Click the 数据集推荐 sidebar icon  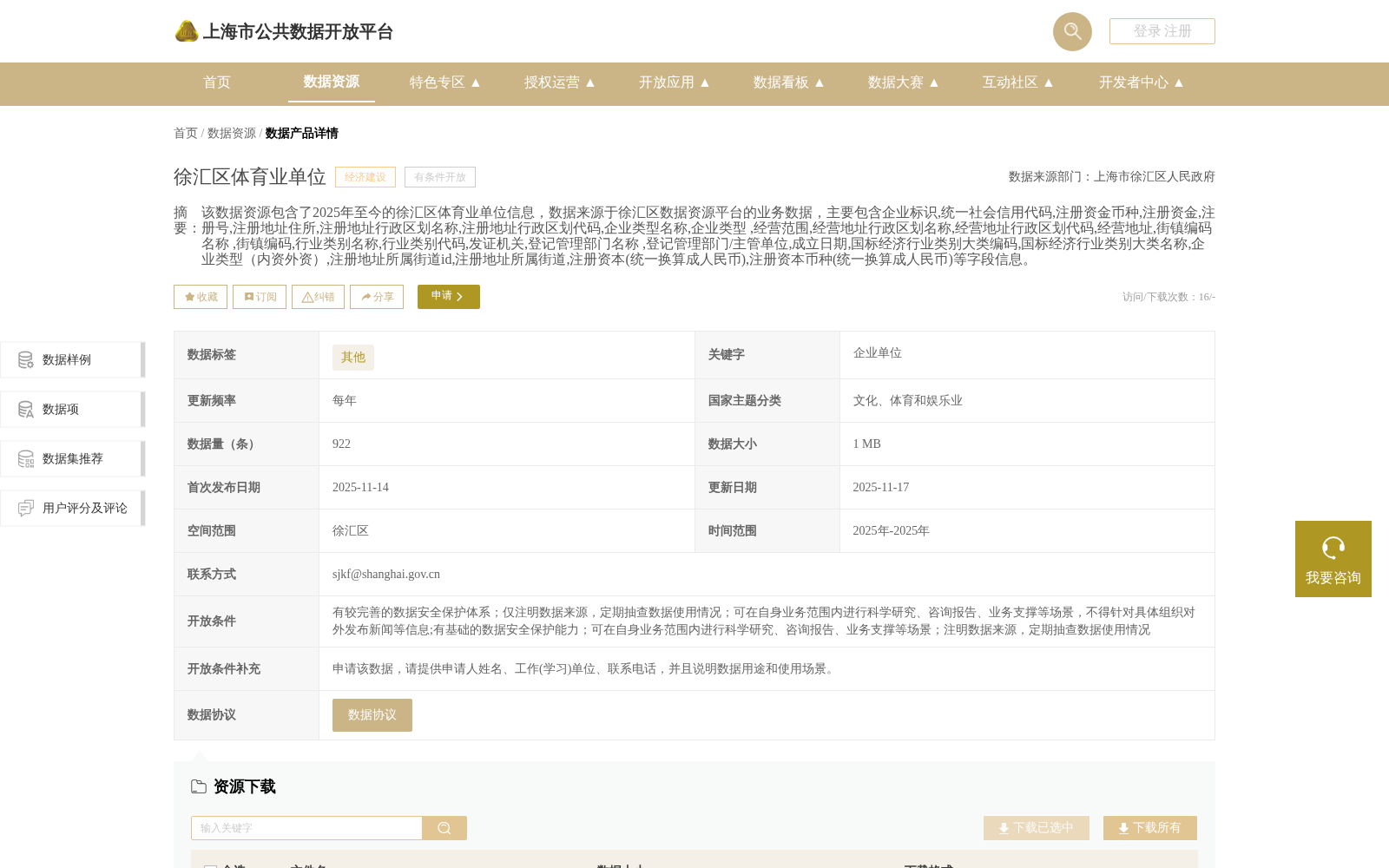[x=26, y=458]
